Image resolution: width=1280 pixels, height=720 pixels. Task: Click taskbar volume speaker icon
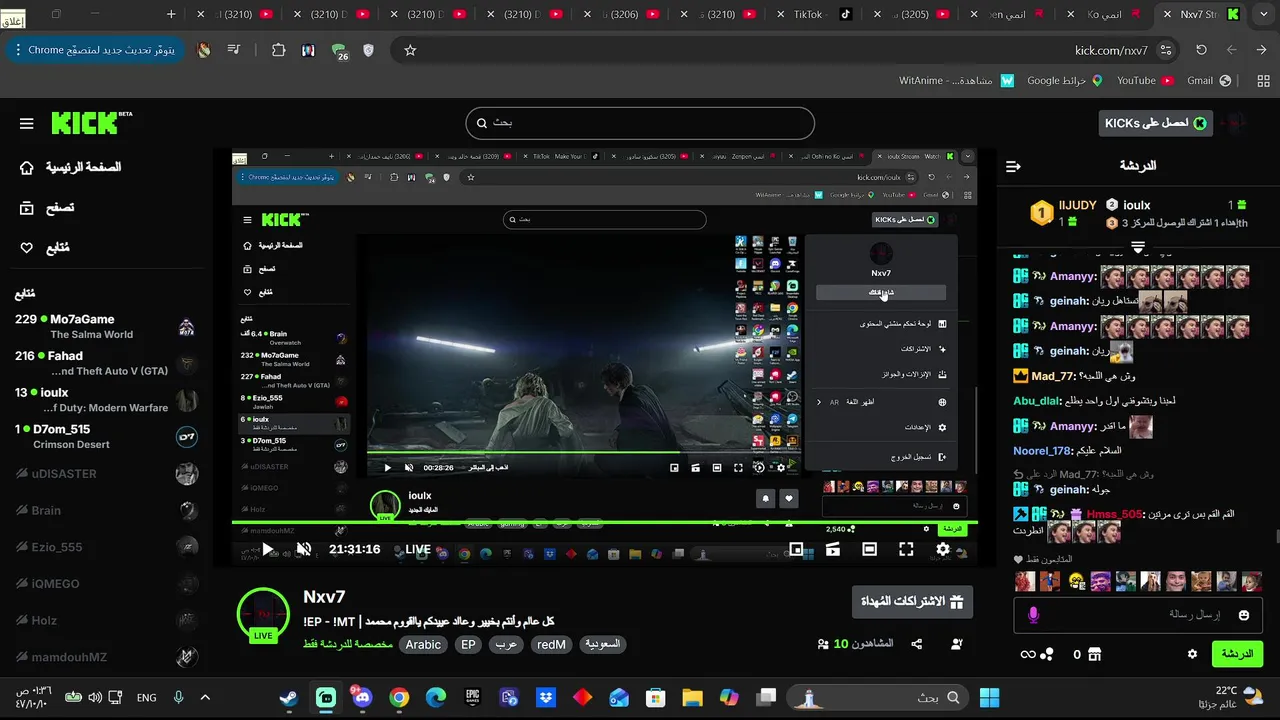click(95, 697)
